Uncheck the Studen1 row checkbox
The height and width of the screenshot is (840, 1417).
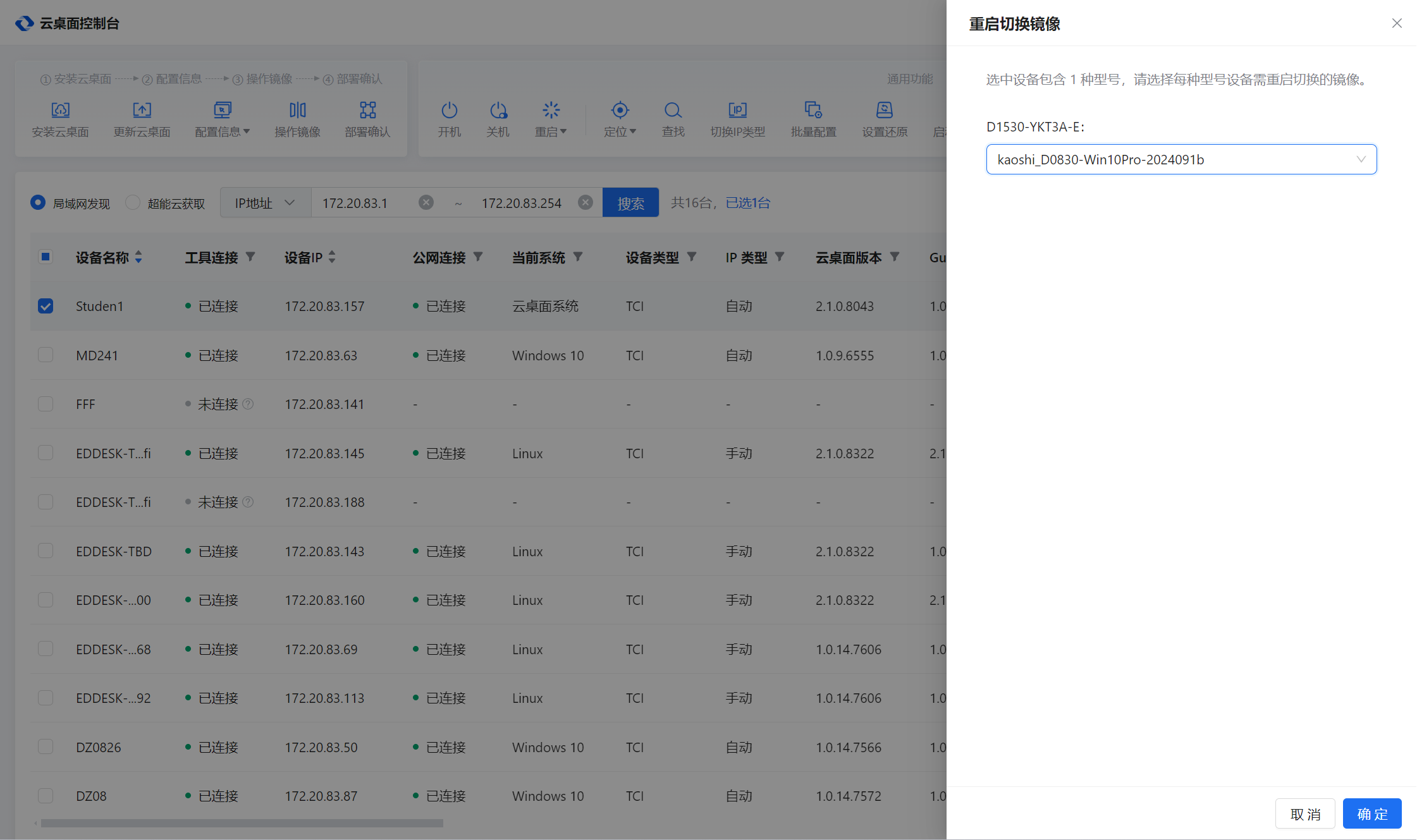click(x=46, y=306)
